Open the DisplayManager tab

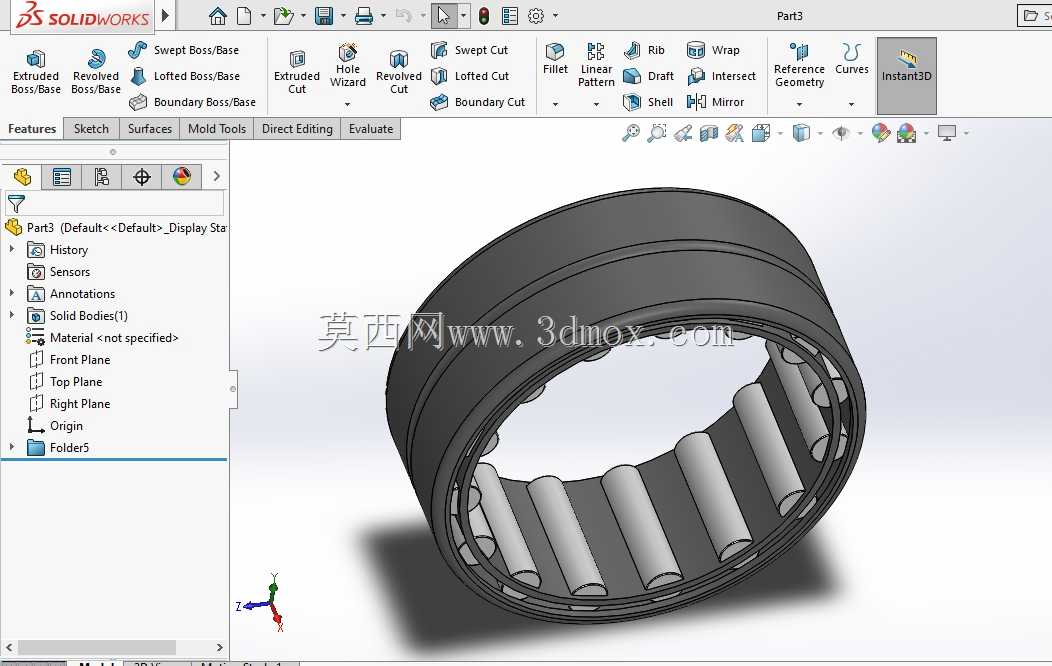point(182,177)
